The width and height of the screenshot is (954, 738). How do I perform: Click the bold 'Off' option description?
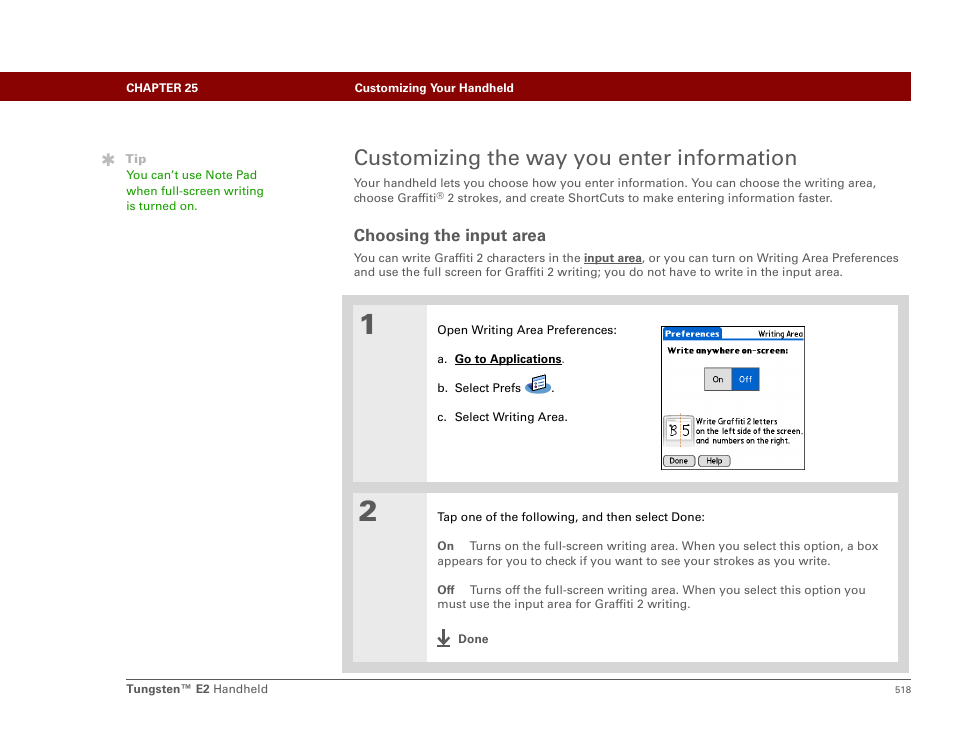tap(445, 590)
